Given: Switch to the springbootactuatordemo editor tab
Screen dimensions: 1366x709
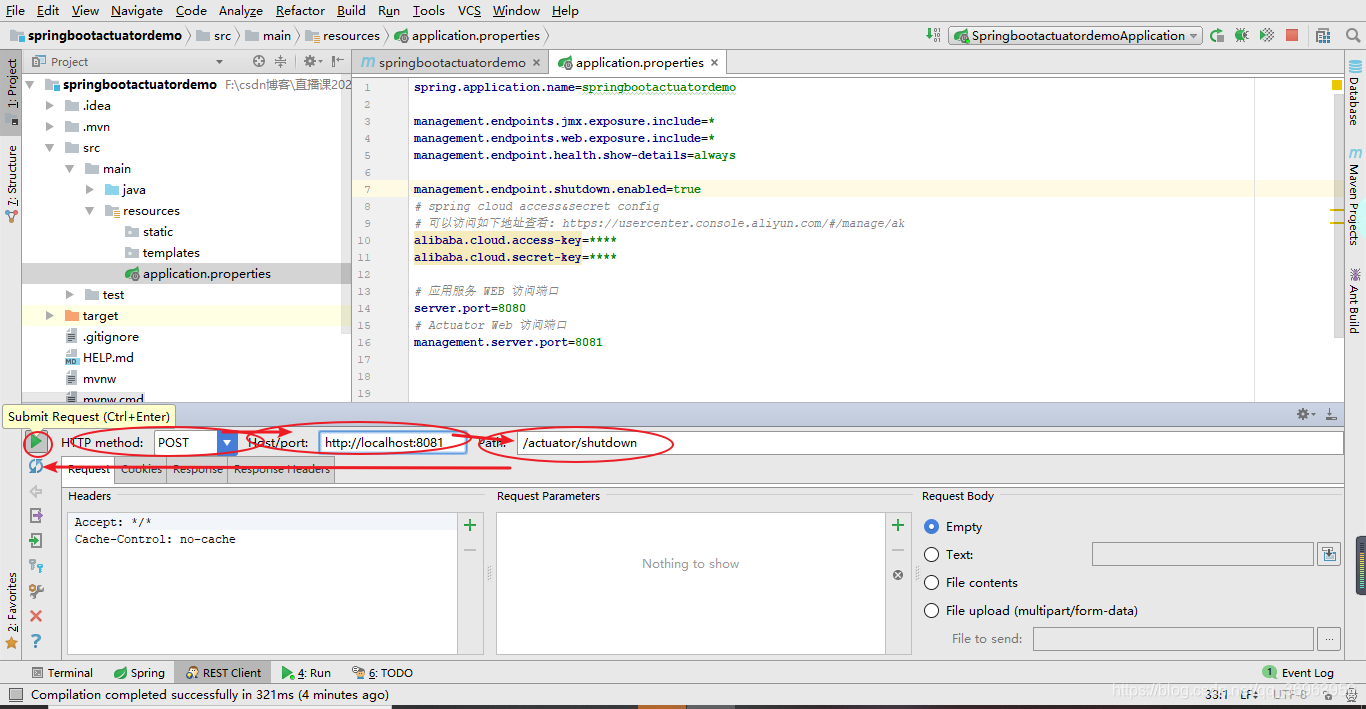Looking at the screenshot, I should click(x=452, y=62).
